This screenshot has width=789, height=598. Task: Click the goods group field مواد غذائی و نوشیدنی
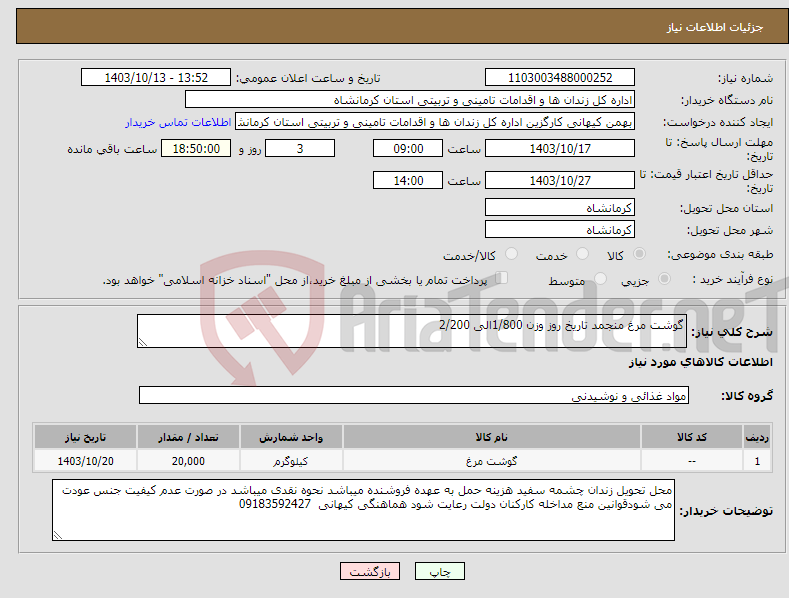tap(414, 395)
